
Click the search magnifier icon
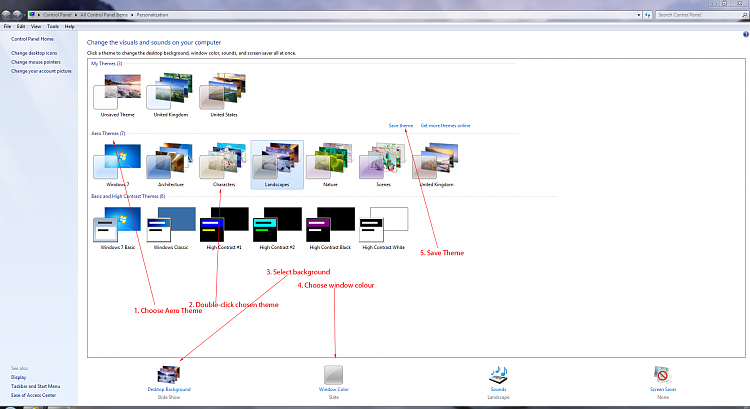(744, 15)
